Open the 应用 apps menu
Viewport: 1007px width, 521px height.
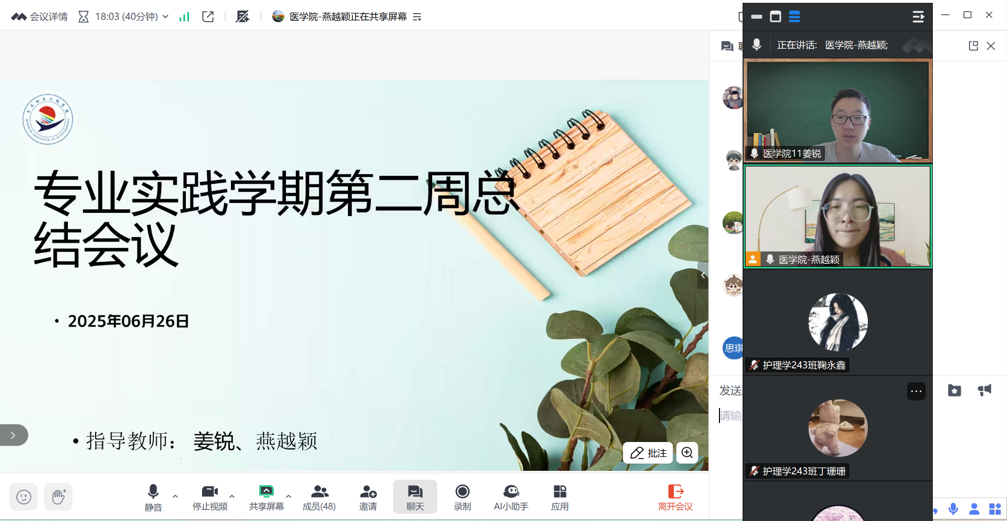click(559, 496)
